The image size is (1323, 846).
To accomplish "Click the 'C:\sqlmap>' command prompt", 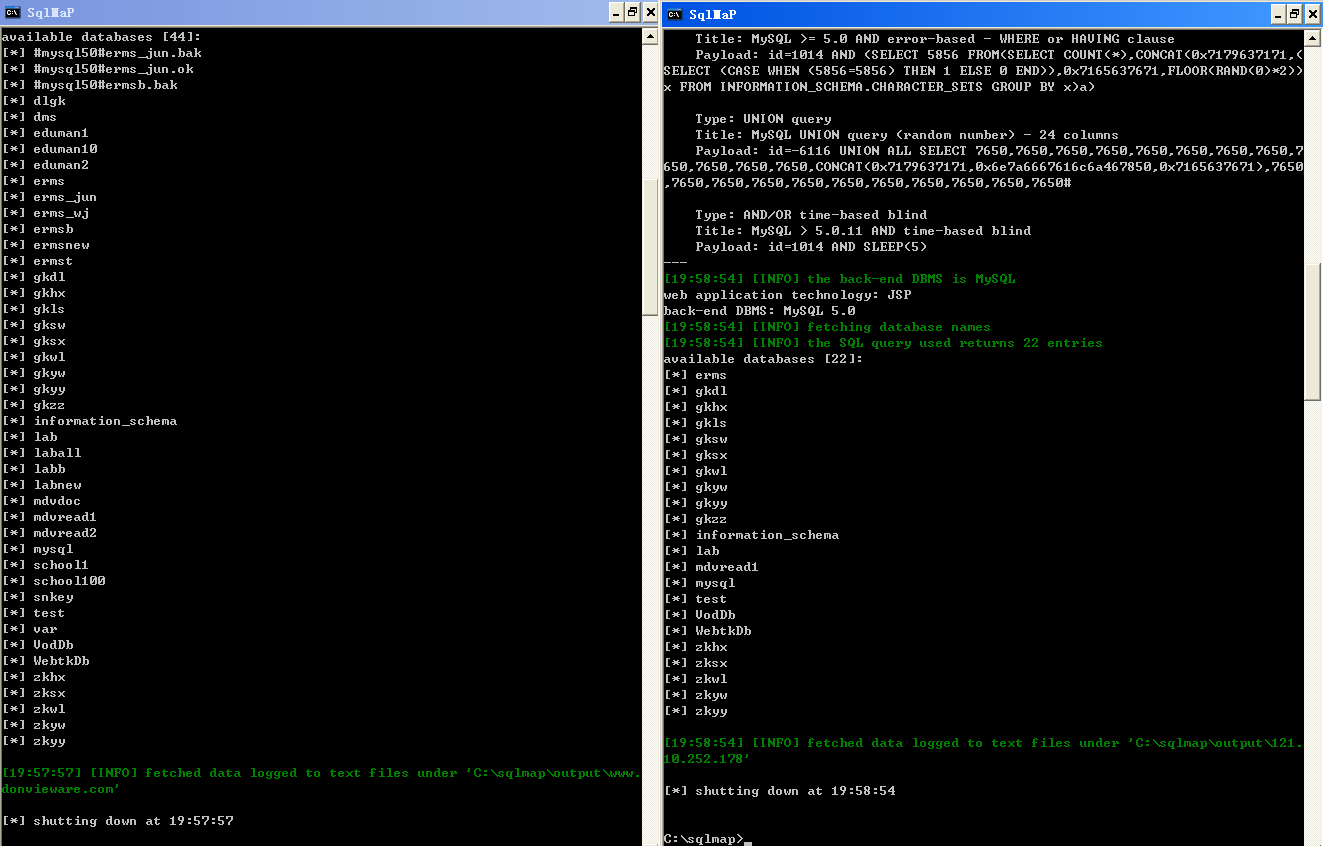I will click(x=703, y=839).
